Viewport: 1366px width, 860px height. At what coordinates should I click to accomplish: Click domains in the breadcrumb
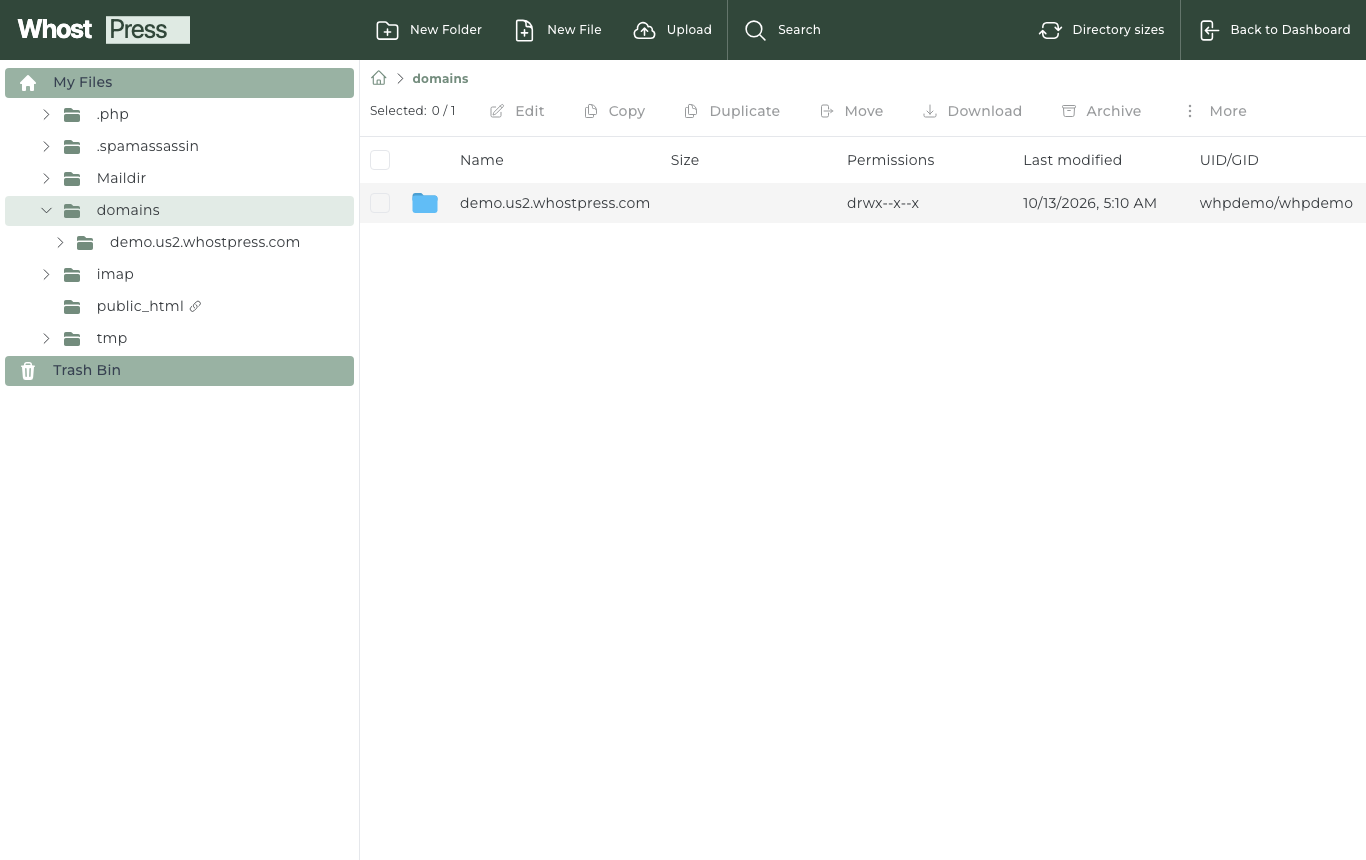[440, 78]
